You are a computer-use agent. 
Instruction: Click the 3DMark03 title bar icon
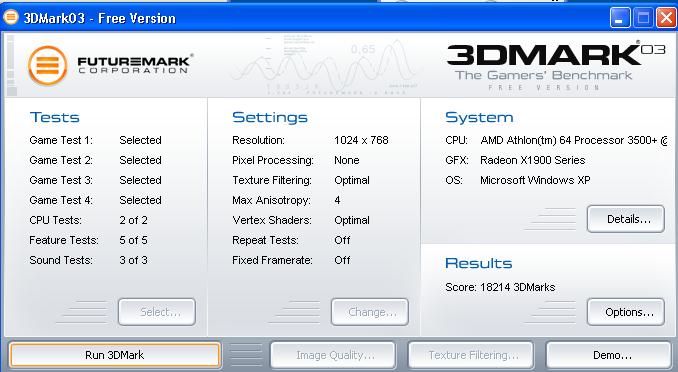click(x=11, y=17)
